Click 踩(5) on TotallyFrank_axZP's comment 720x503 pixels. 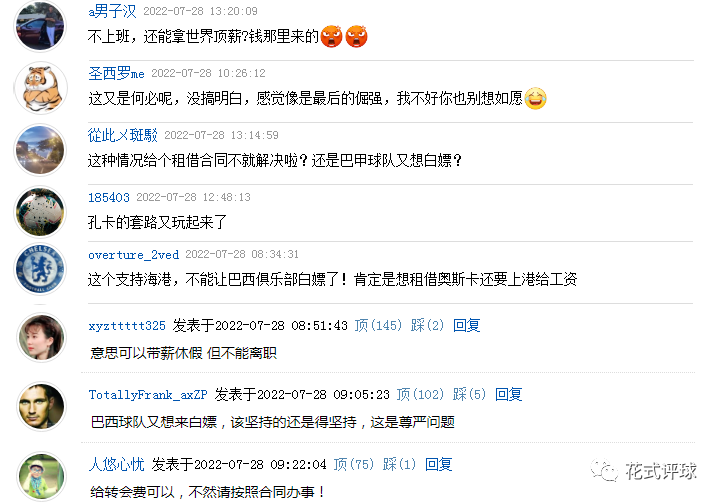pyautogui.click(x=469, y=394)
